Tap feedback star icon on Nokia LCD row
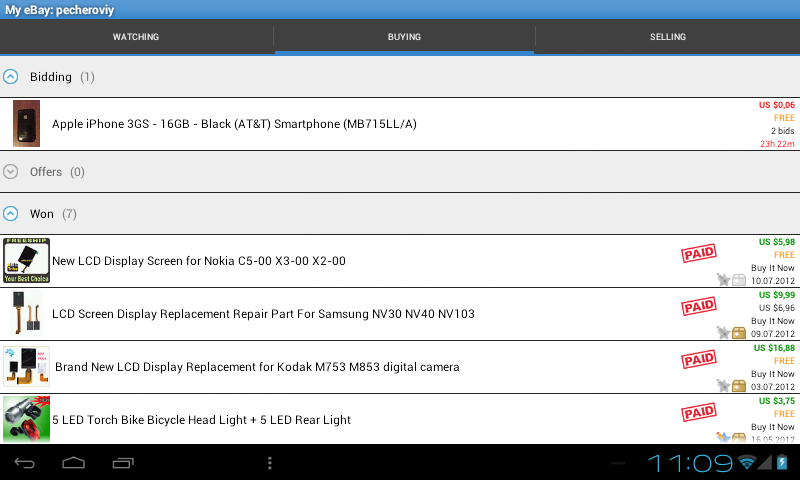Viewport: 800px width, 480px height. click(723, 279)
